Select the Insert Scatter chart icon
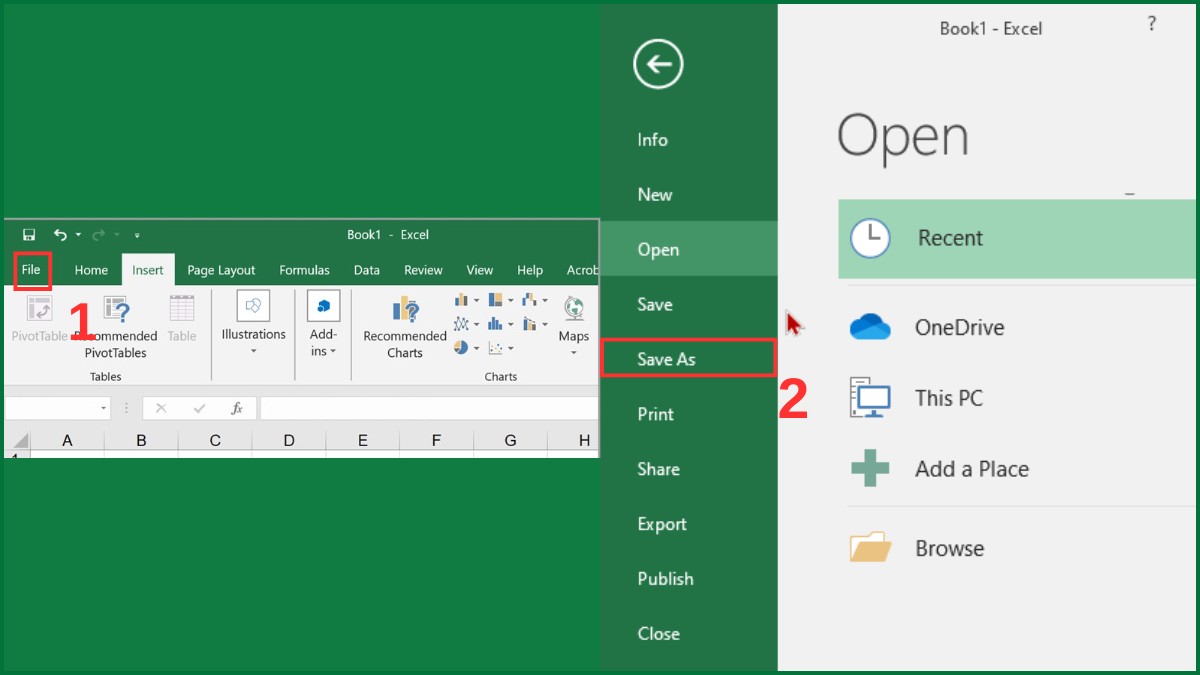The height and width of the screenshot is (675, 1200). click(495, 347)
